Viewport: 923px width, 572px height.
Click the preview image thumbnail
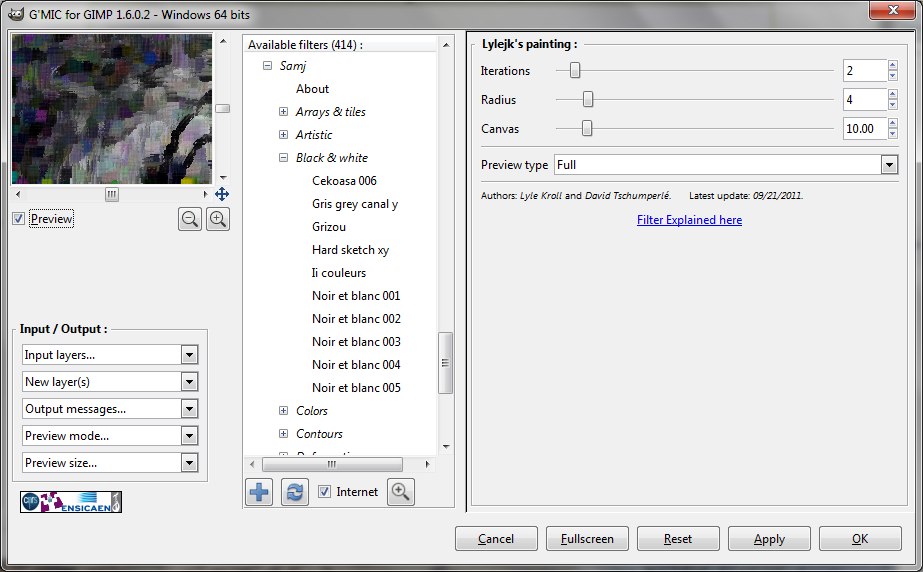point(112,109)
